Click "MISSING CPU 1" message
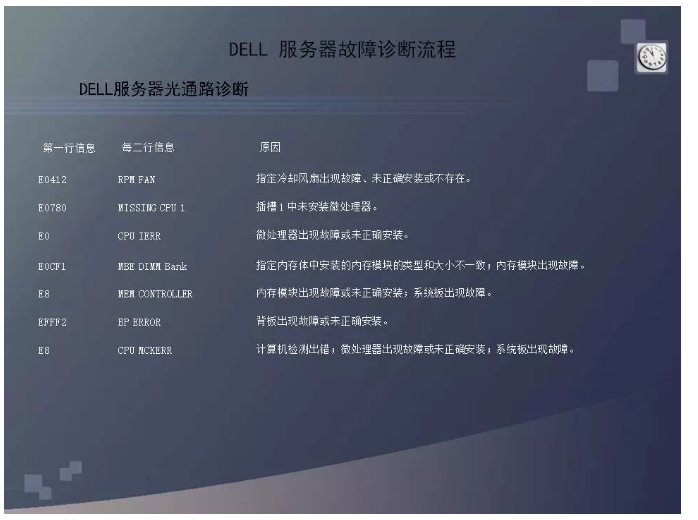Screen dimensions: 698x520 tap(151, 208)
